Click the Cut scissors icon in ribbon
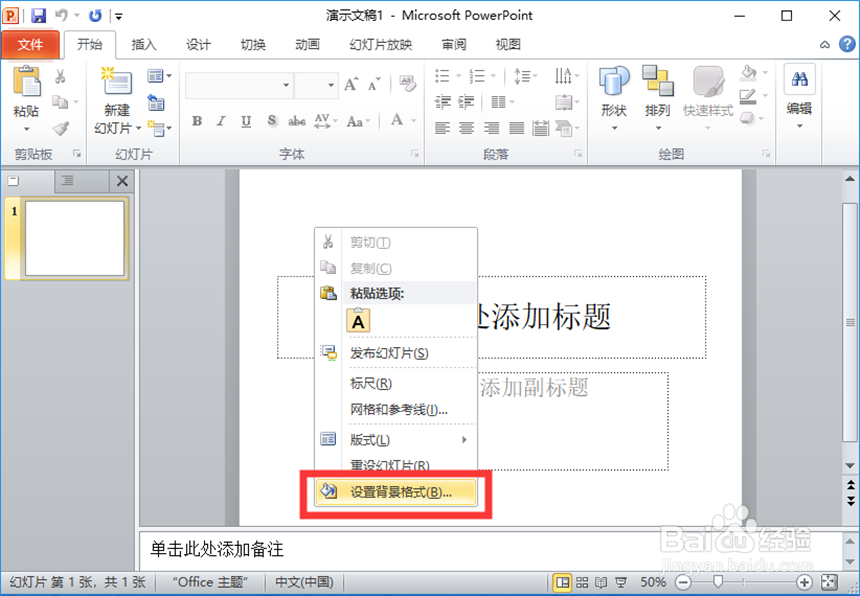This screenshot has height=596, width=860. 60,76
